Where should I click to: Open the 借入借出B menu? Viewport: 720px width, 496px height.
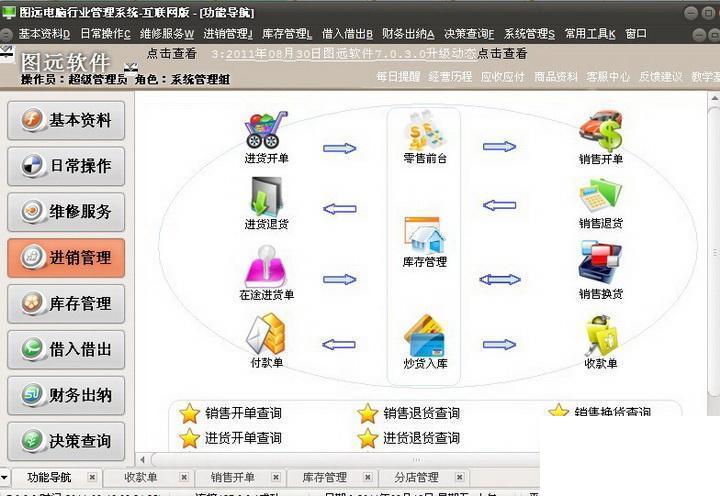tap(347, 34)
